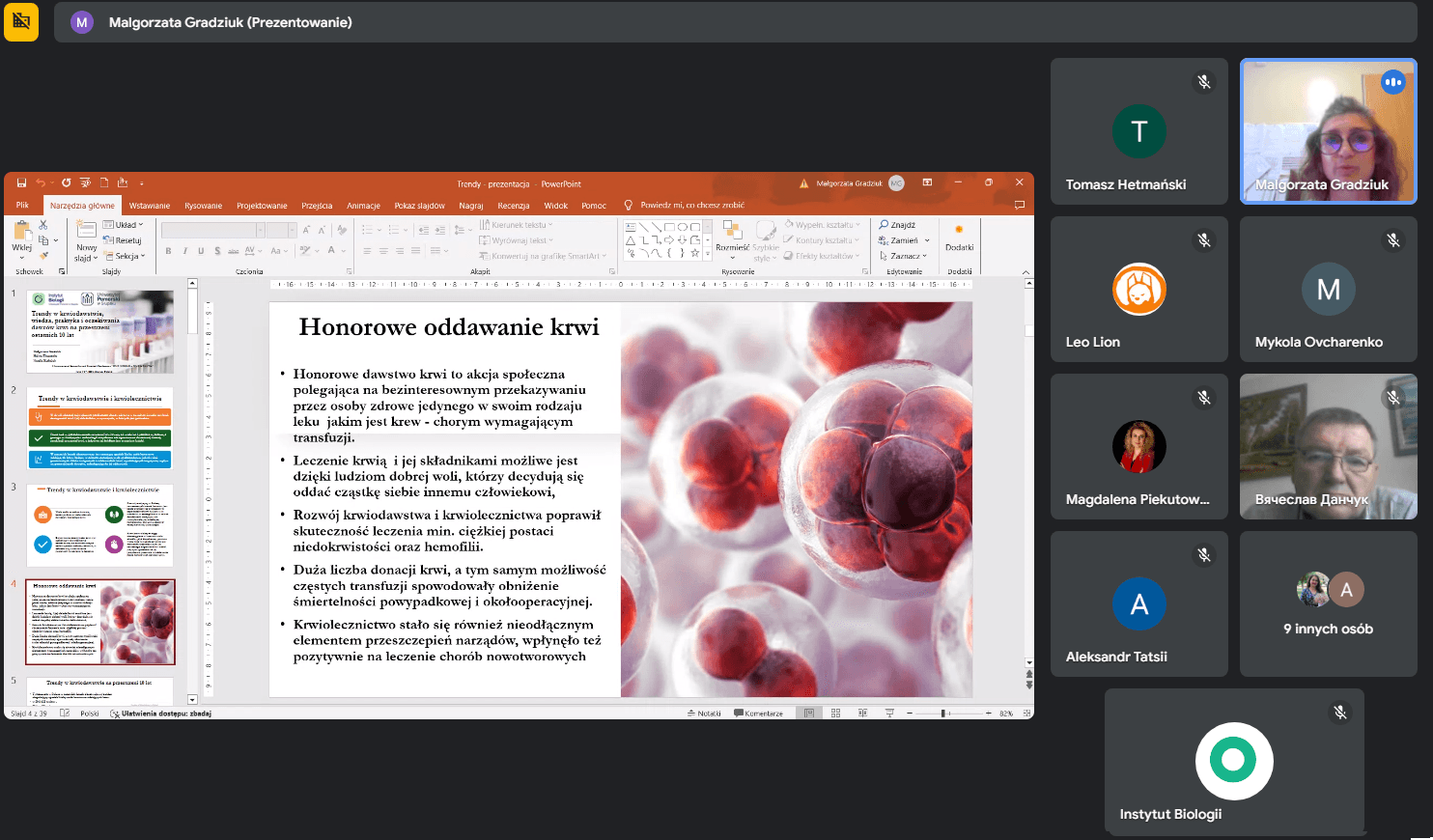Expand the shapes gallery more arrow

(708, 253)
